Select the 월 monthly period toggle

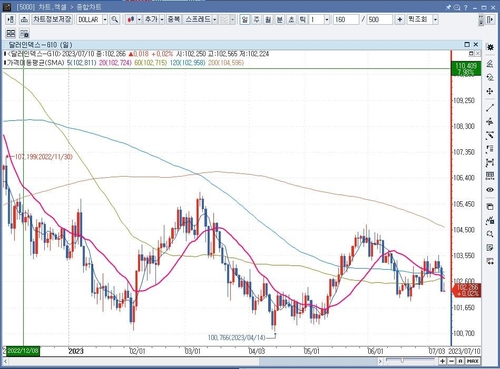pos(268,20)
